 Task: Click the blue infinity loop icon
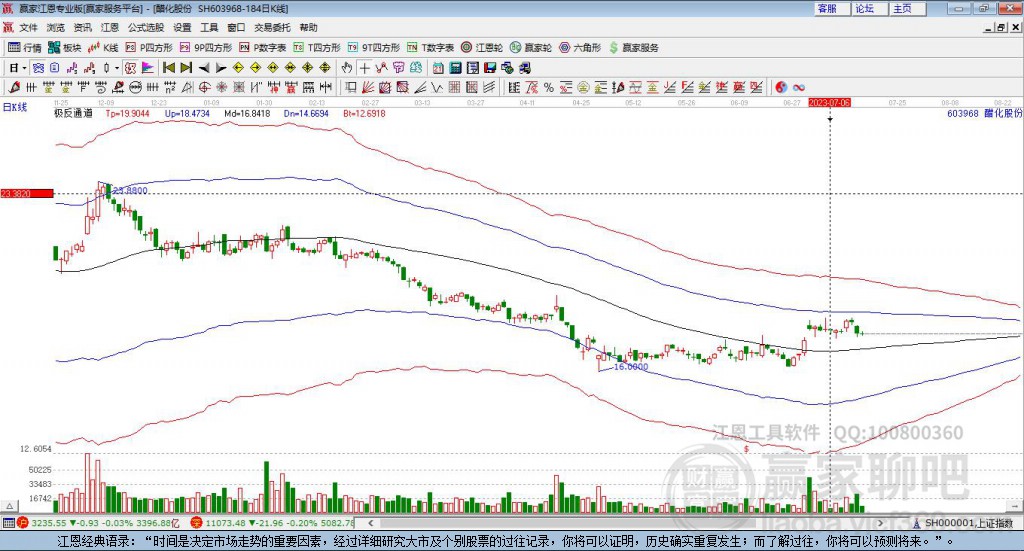(799, 87)
